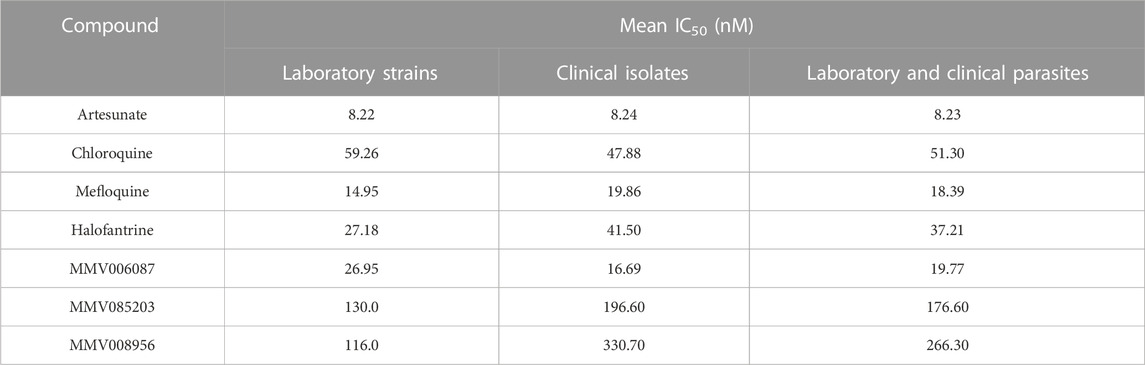This screenshot has width=1145, height=365.
Task: Click the 19.86 Mefloquine clinical value
Action: (x=624, y=192)
